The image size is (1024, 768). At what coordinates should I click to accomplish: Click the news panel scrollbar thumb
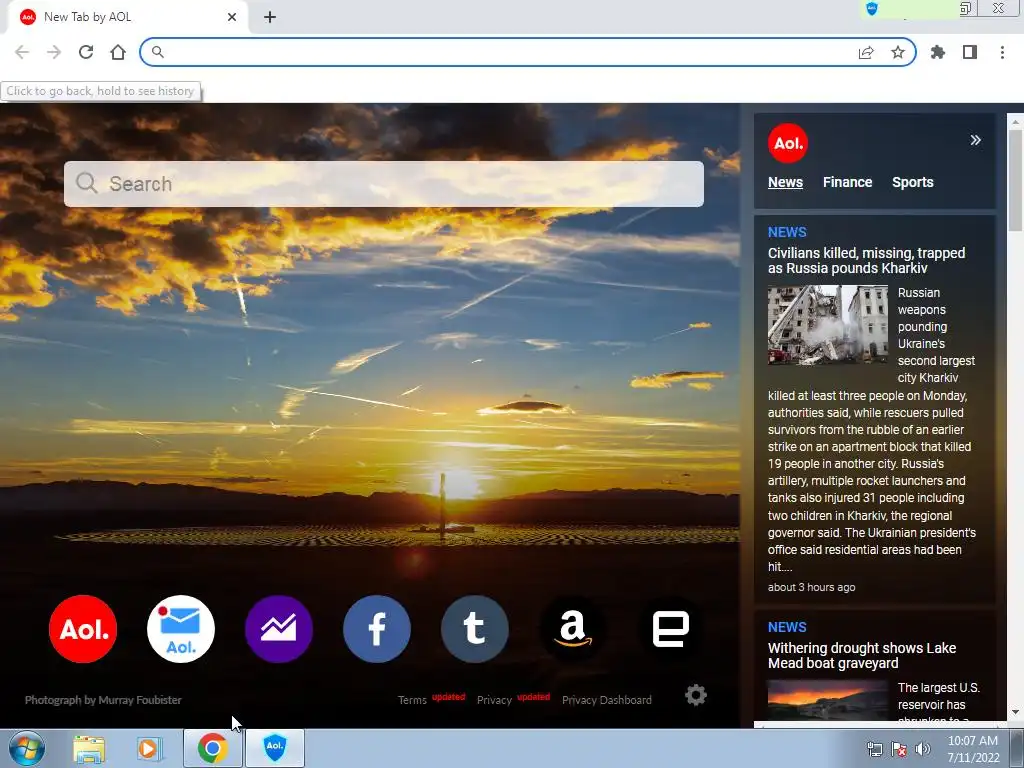coord(1016,180)
